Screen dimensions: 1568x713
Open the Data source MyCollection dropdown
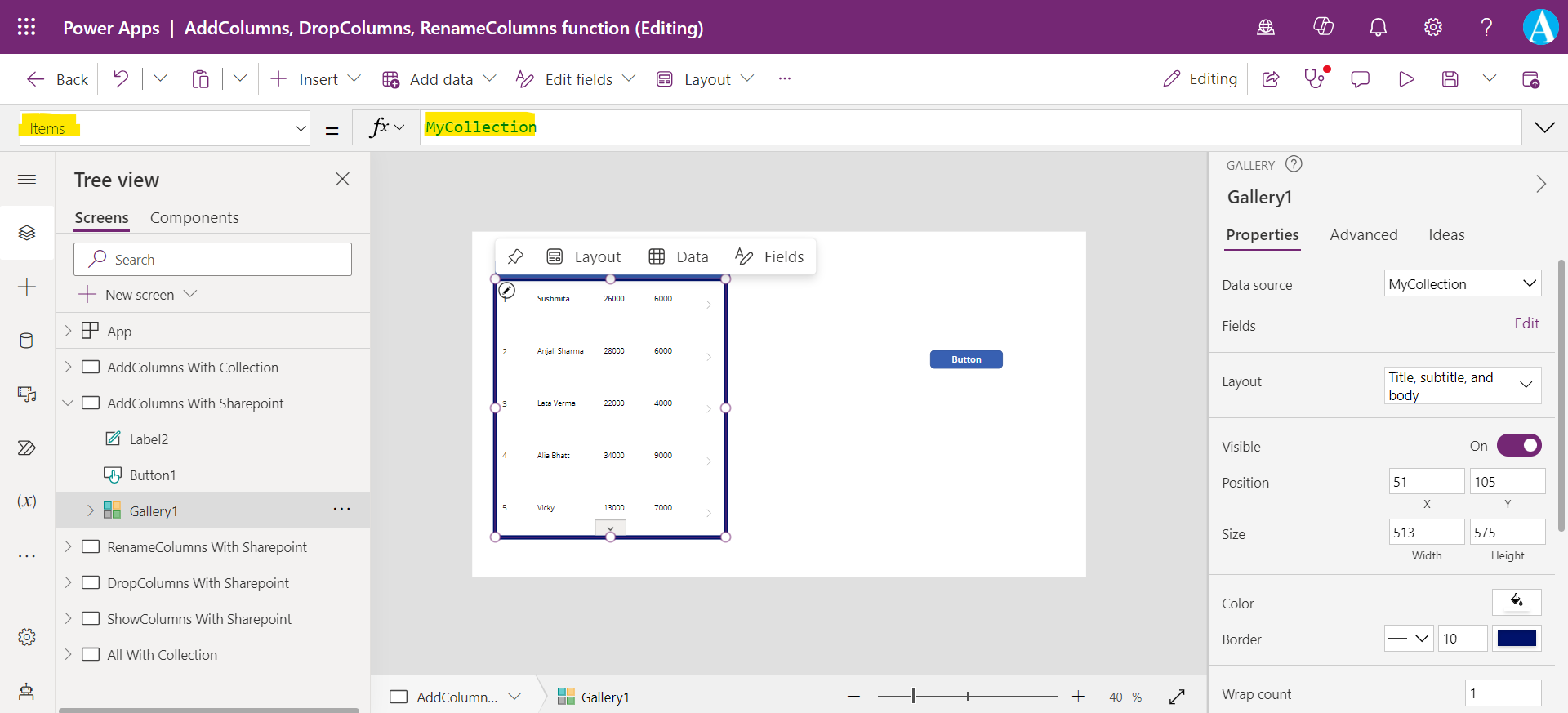click(x=1462, y=284)
